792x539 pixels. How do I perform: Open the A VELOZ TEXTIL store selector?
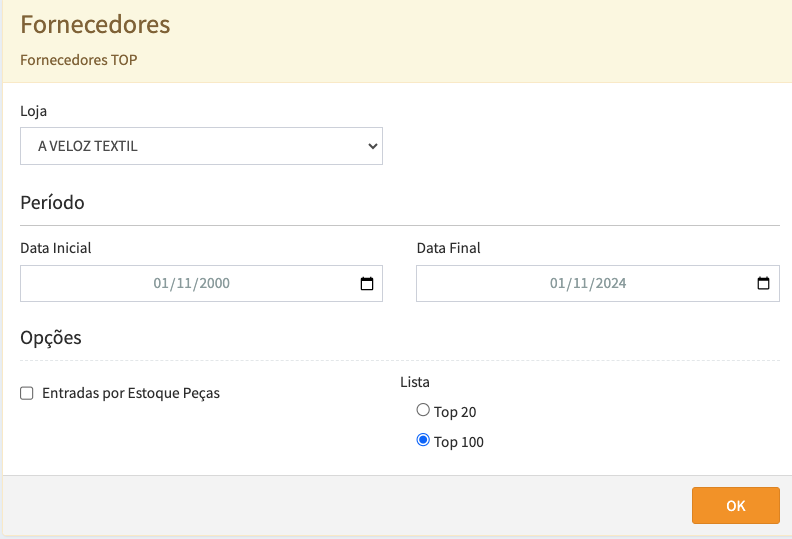coord(190,146)
